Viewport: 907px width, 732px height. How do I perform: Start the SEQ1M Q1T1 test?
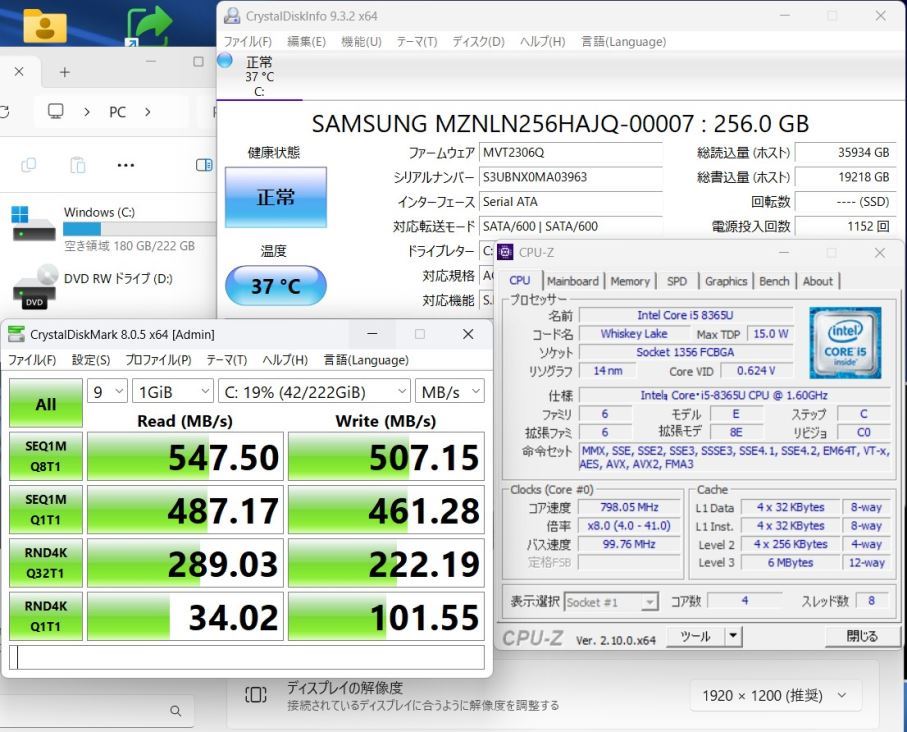pyautogui.click(x=46, y=509)
